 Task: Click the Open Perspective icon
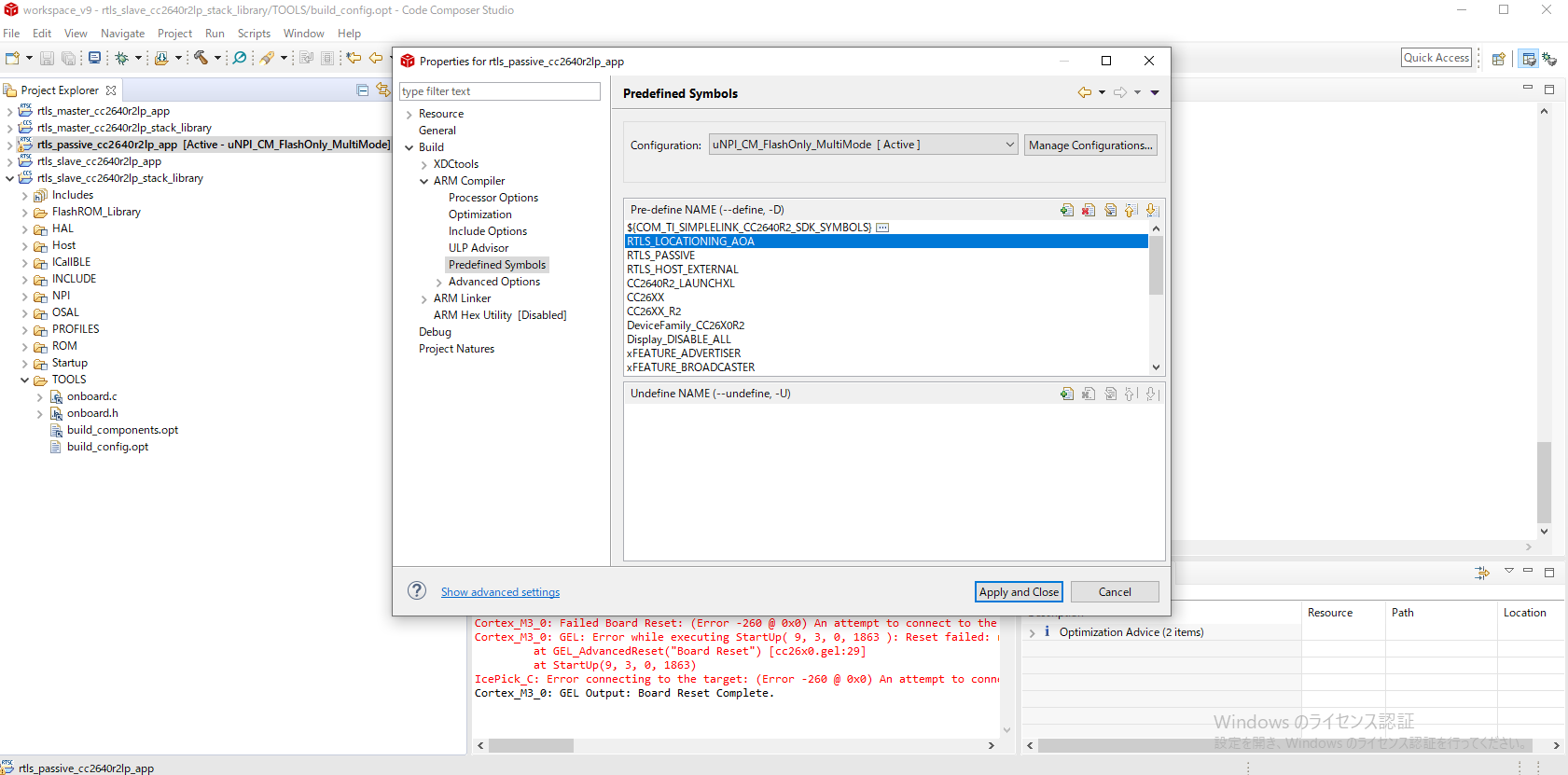(x=1498, y=58)
